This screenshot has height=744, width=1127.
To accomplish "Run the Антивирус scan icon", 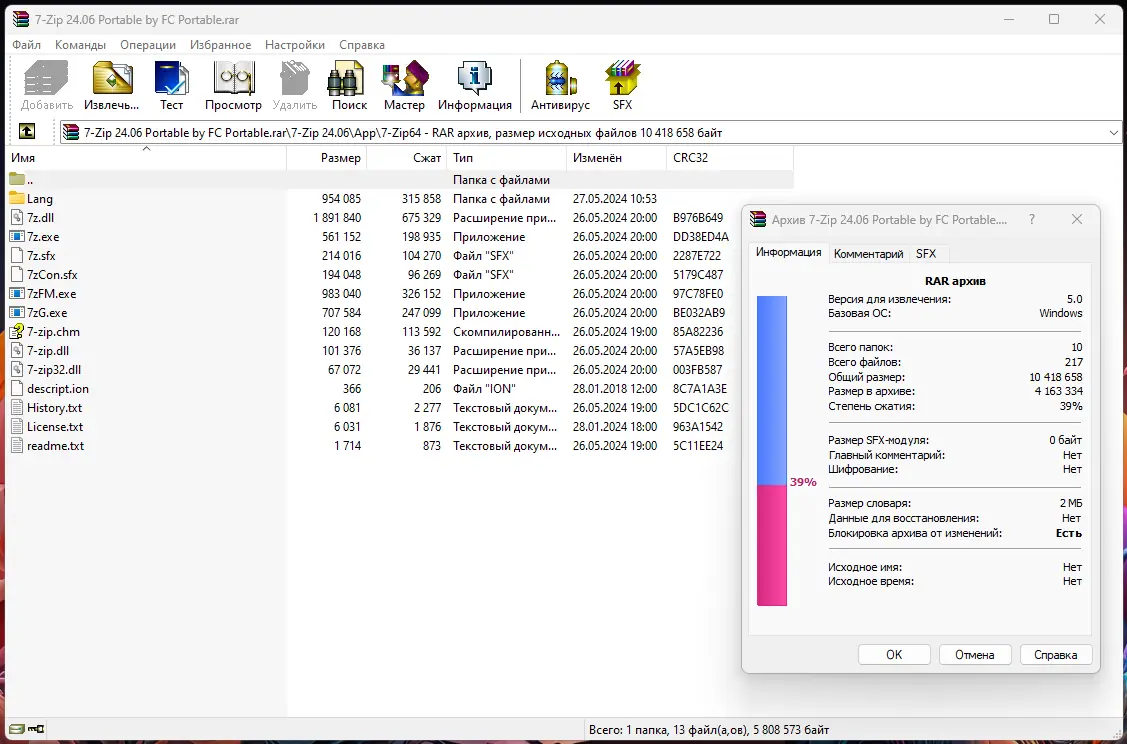I will (x=559, y=84).
